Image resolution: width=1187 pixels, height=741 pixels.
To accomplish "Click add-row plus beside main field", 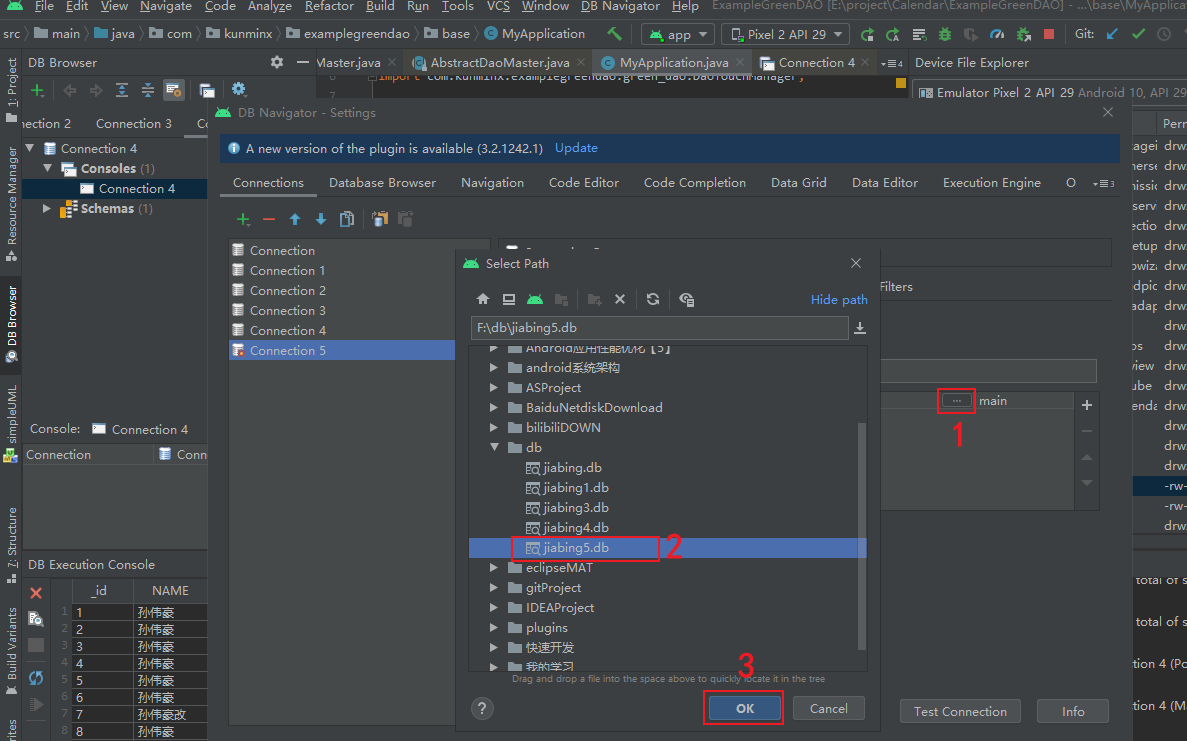I will [x=1087, y=405].
